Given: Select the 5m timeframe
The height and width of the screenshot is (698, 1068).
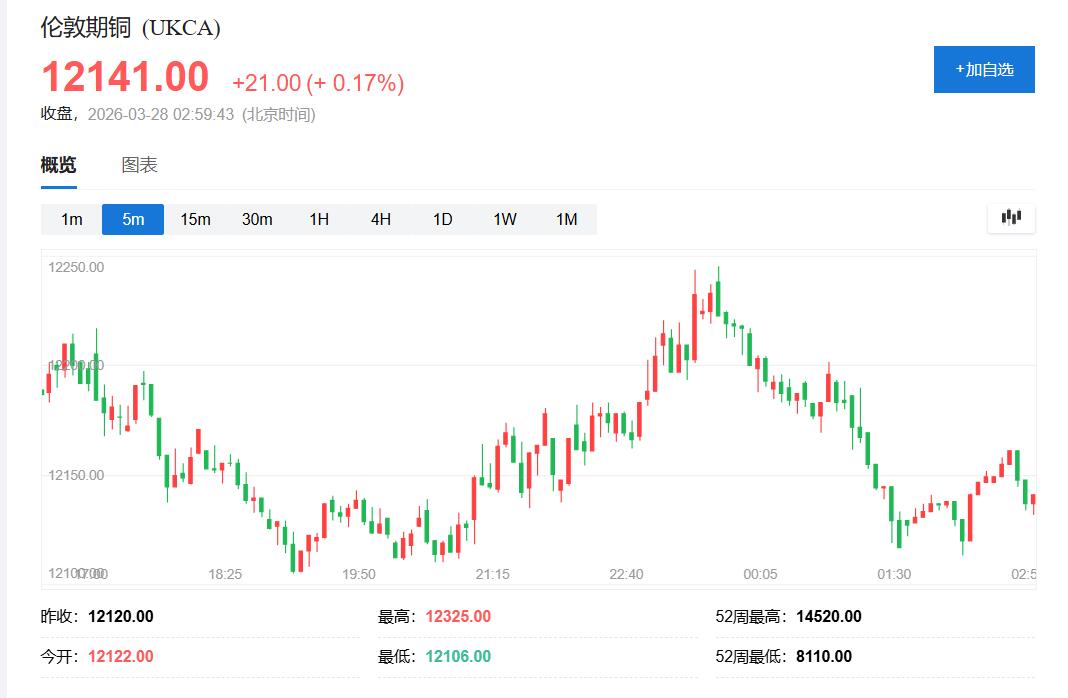Looking at the screenshot, I should [132, 219].
